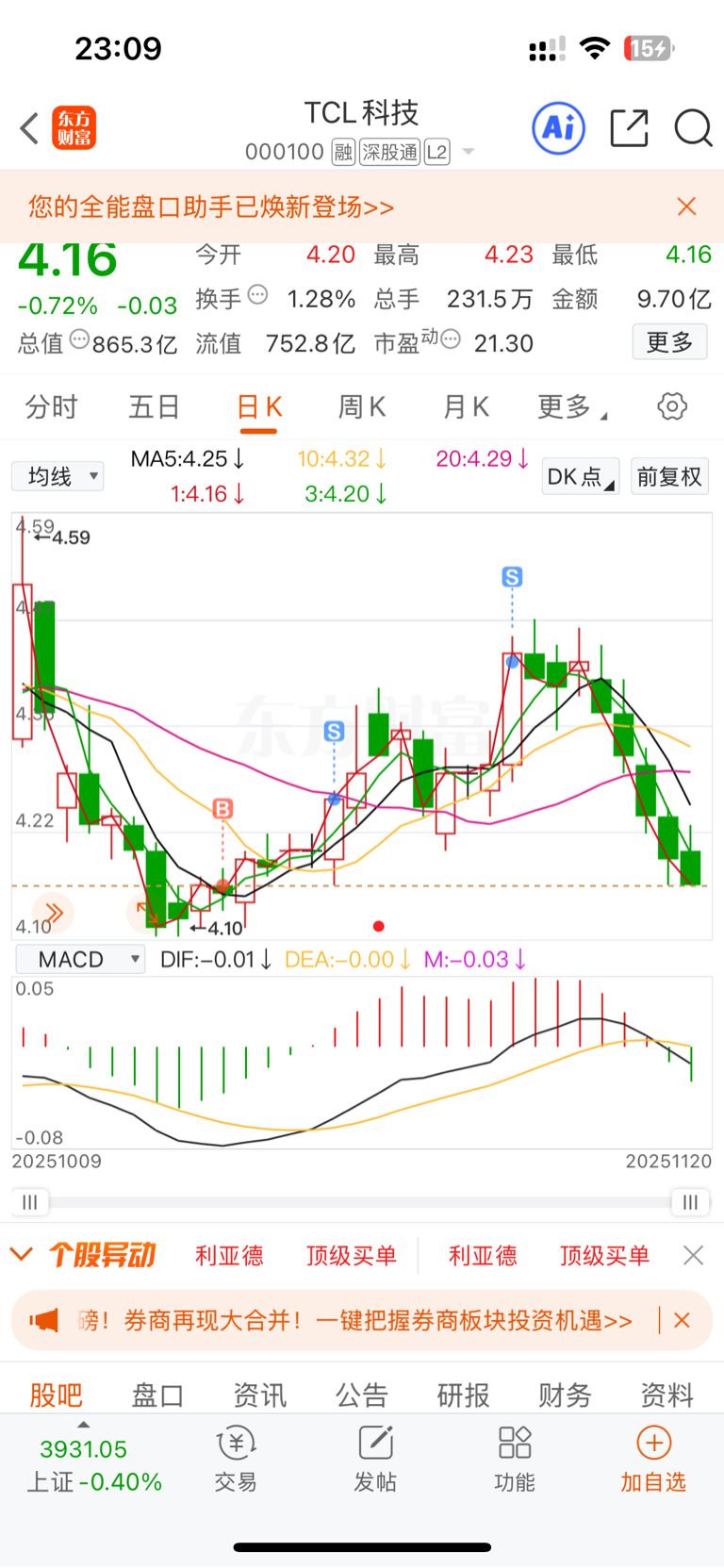This screenshot has width=724, height=1568.
Task: Open the search magnifier icon
Action: click(x=693, y=128)
